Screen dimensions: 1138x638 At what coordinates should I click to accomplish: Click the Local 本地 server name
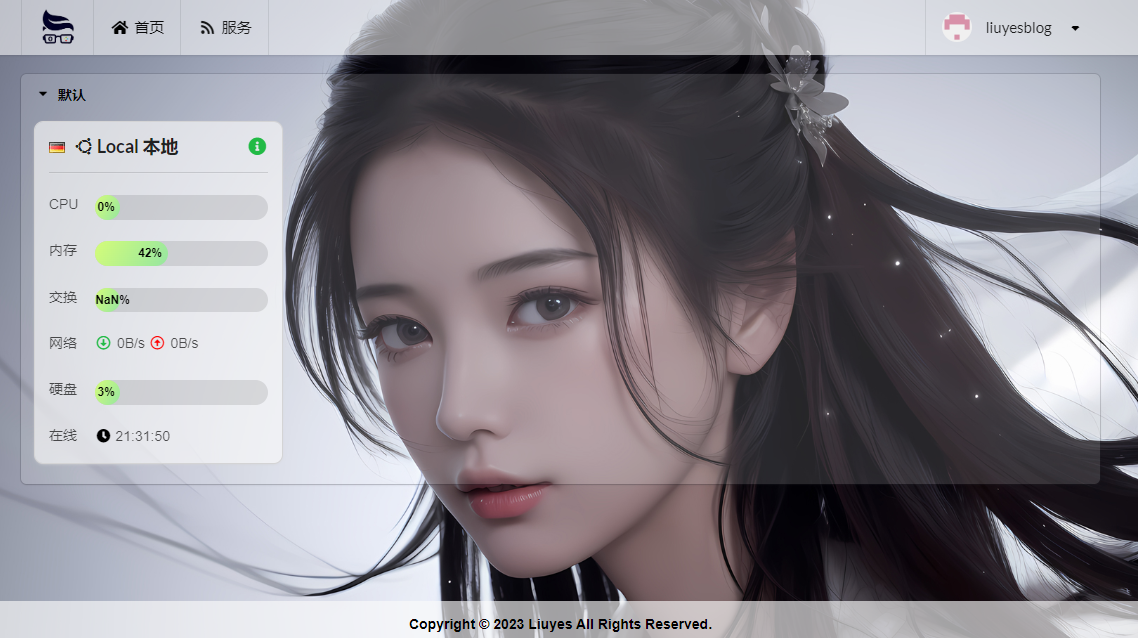click(x=137, y=147)
